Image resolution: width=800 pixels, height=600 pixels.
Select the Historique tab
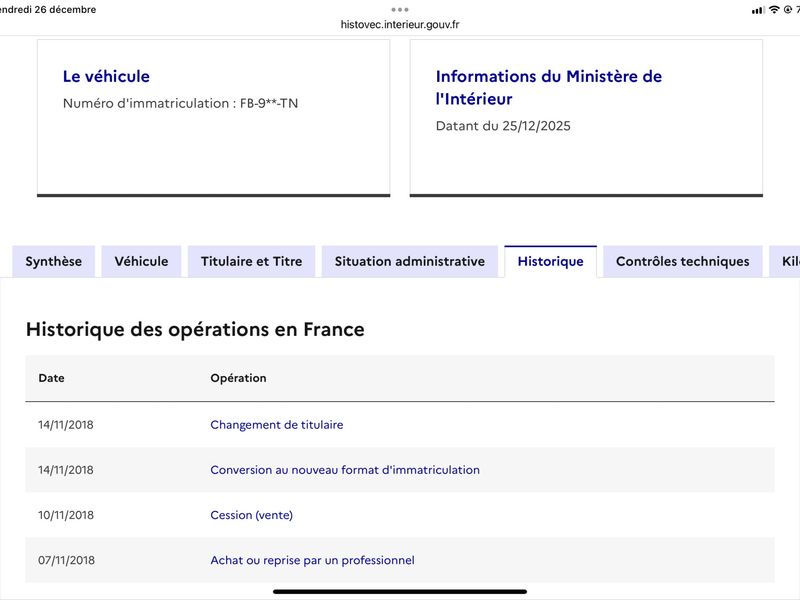tap(551, 261)
